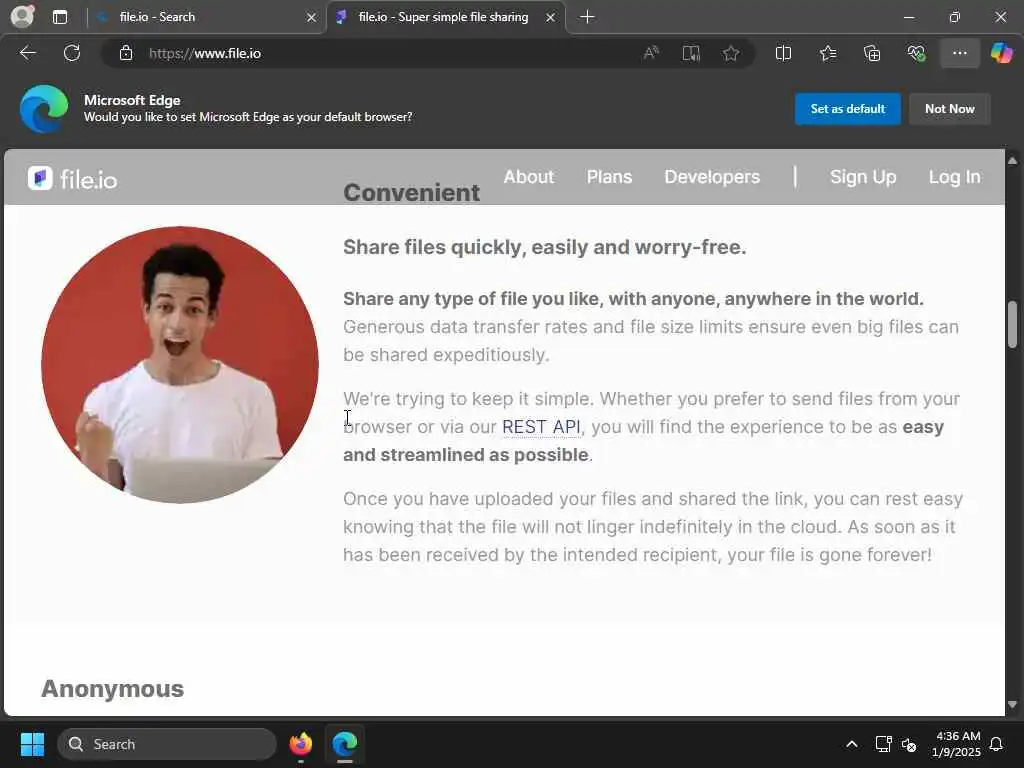1024x768 pixels.
Task: Open Split screen view
Action: pyautogui.click(x=783, y=53)
